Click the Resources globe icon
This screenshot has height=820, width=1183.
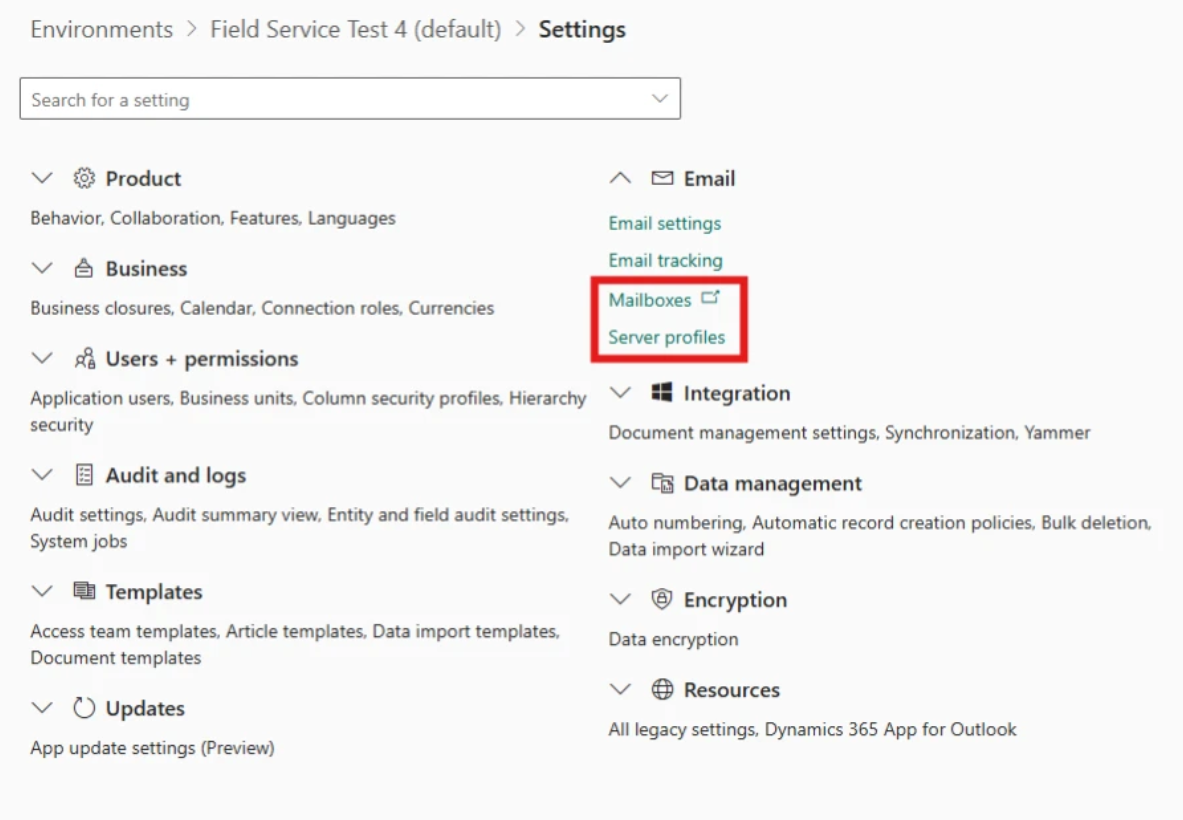click(x=662, y=689)
